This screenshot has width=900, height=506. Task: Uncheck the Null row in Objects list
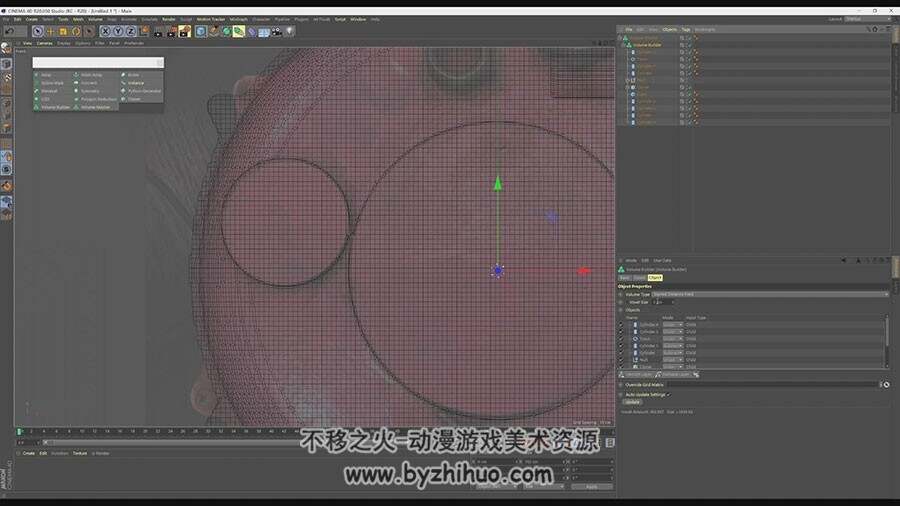tap(620, 360)
